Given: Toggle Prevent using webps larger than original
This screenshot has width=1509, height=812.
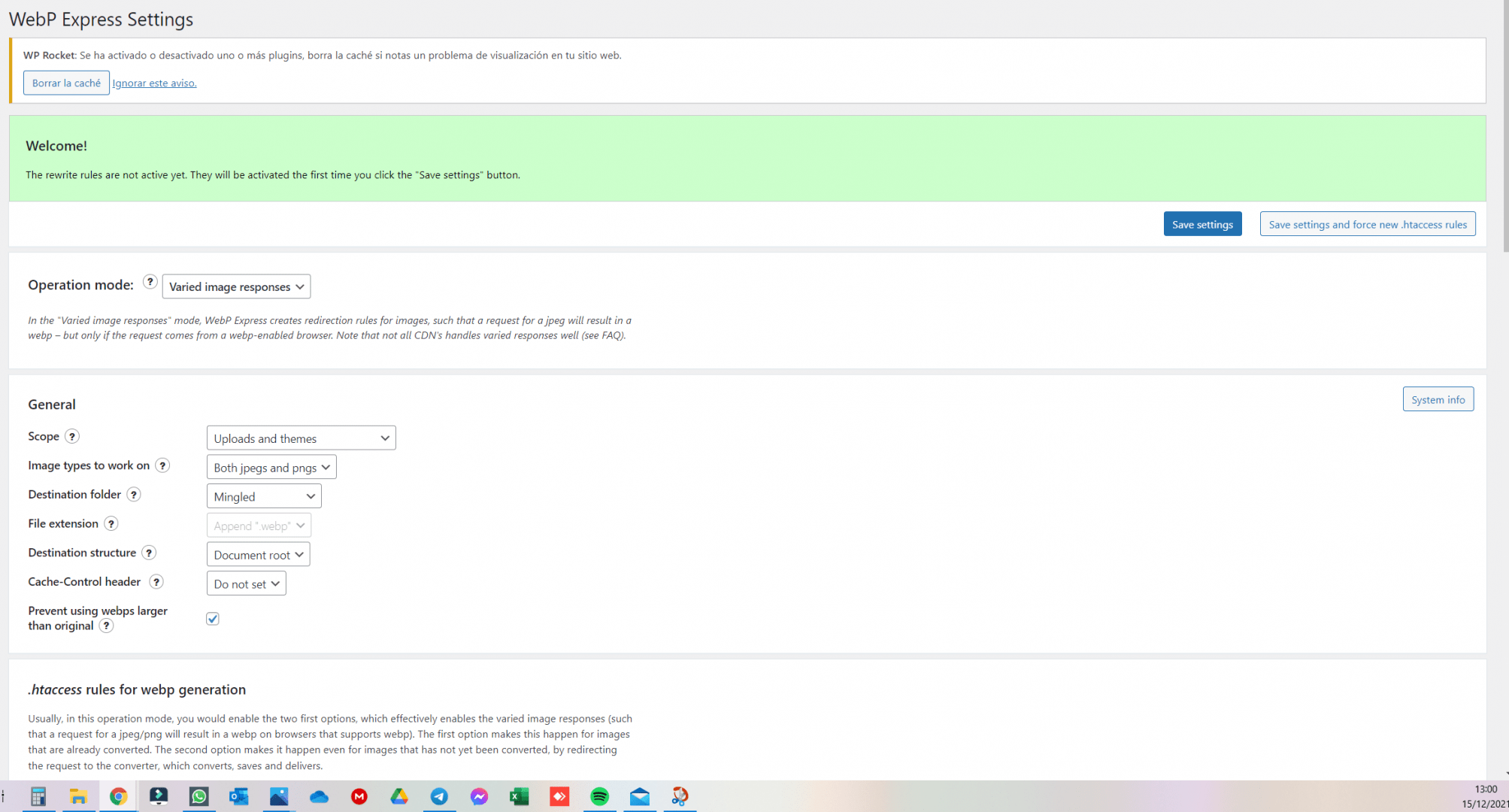Looking at the screenshot, I should click(x=213, y=618).
